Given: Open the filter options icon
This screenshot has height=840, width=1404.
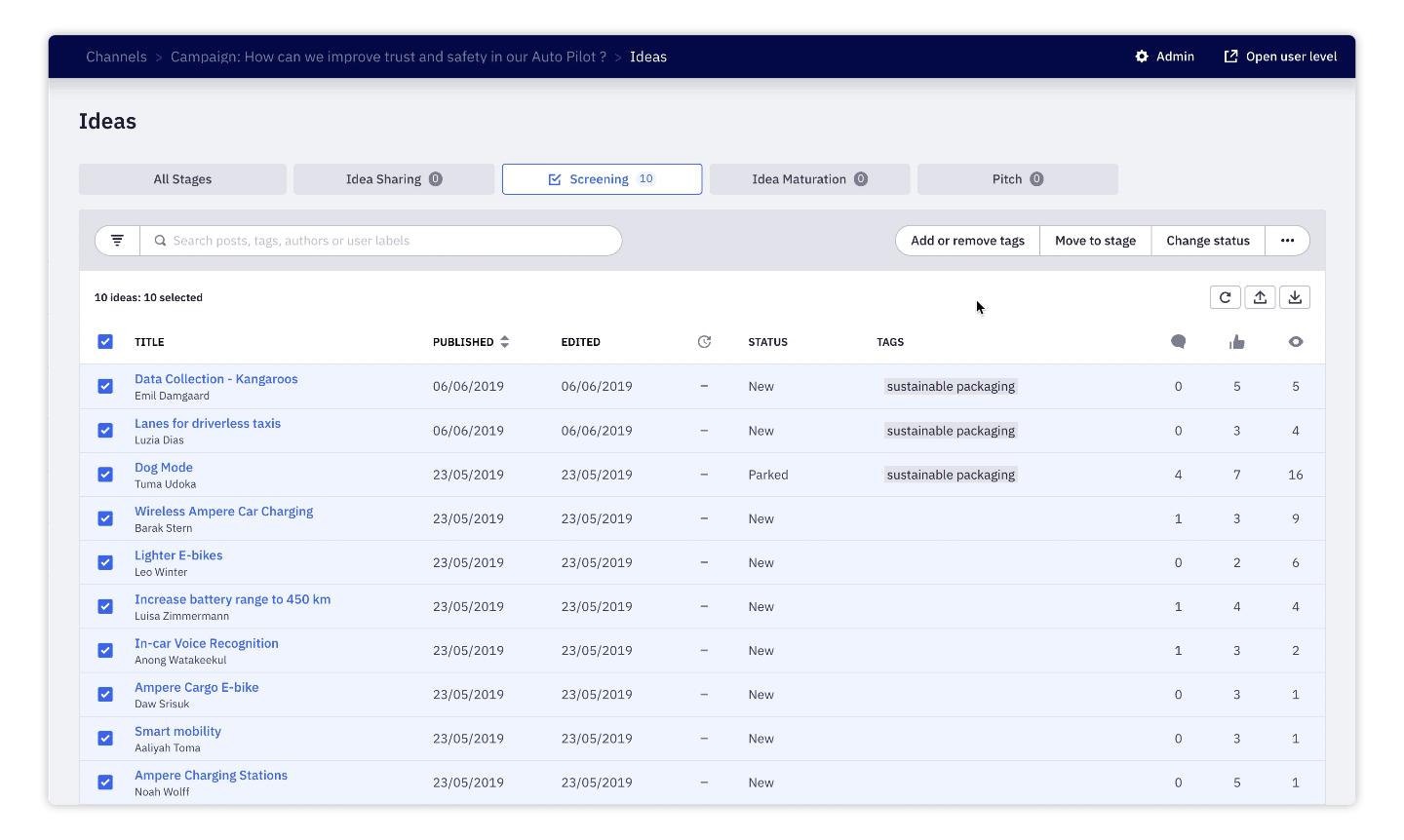Looking at the screenshot, I should pos(117,241).
